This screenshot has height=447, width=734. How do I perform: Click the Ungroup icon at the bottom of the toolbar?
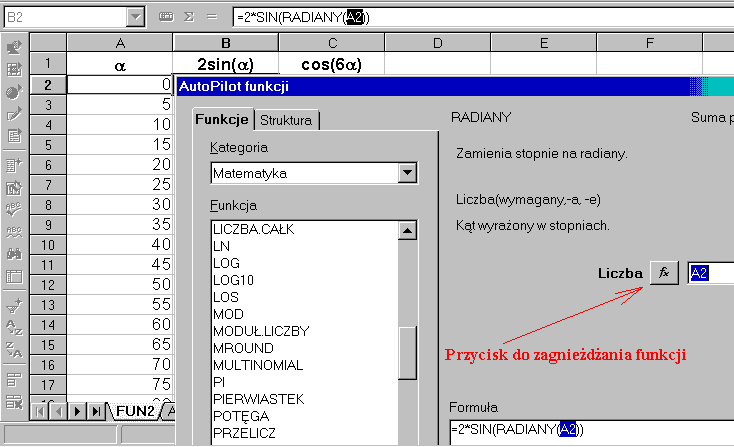click(14, 402)
